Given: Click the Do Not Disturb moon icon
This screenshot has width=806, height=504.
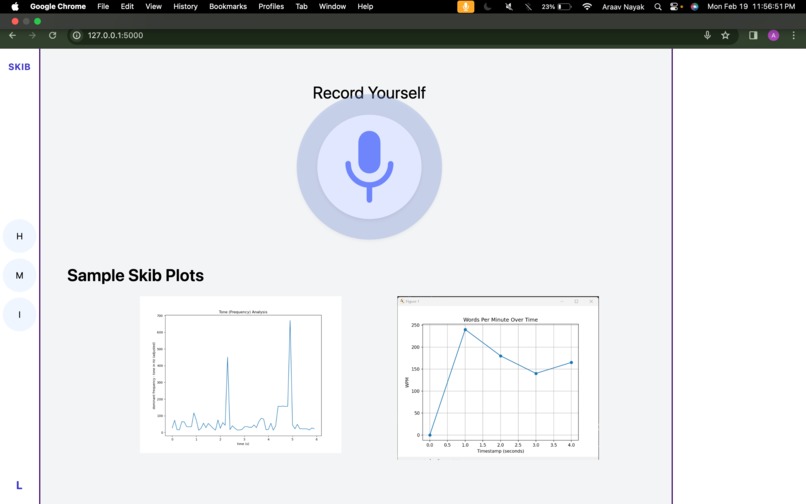Looking at the screenshot, I should click(487, 7).
